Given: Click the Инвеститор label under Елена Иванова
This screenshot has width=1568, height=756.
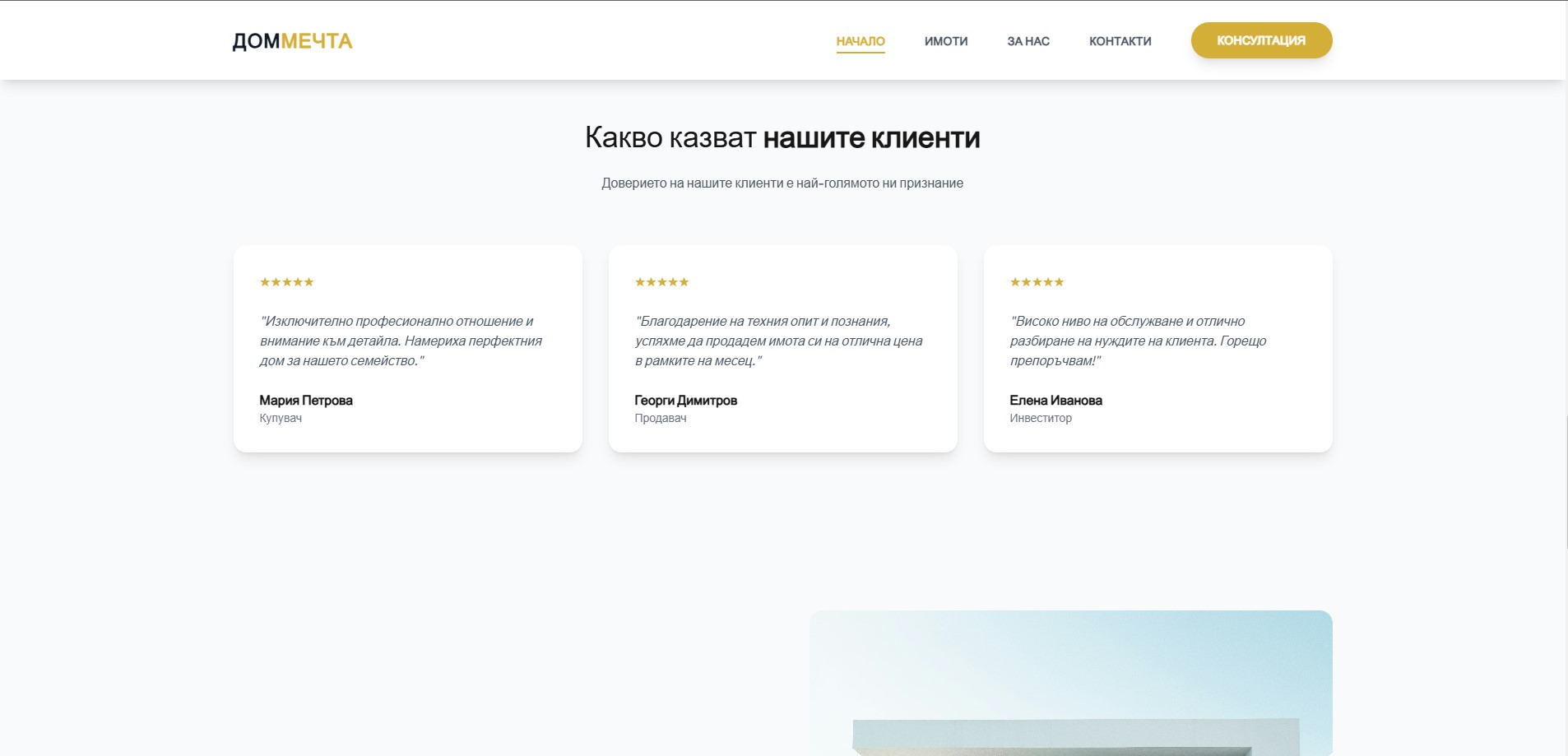Looking at the screenshot, I should pyautogui.click(x=1041, y=418).
